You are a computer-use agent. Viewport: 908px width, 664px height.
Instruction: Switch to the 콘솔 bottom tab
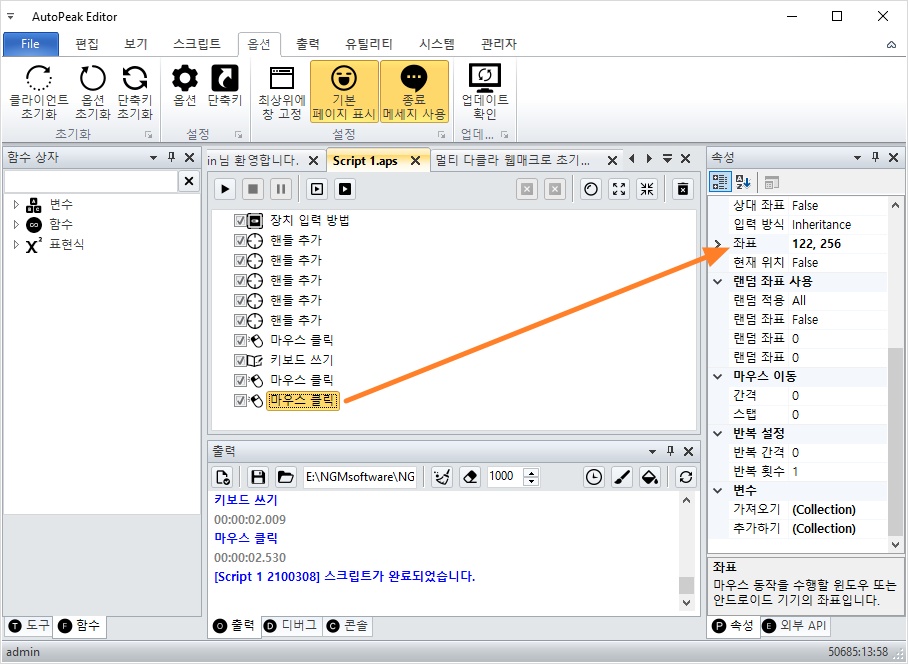click(x=347, y=626)
